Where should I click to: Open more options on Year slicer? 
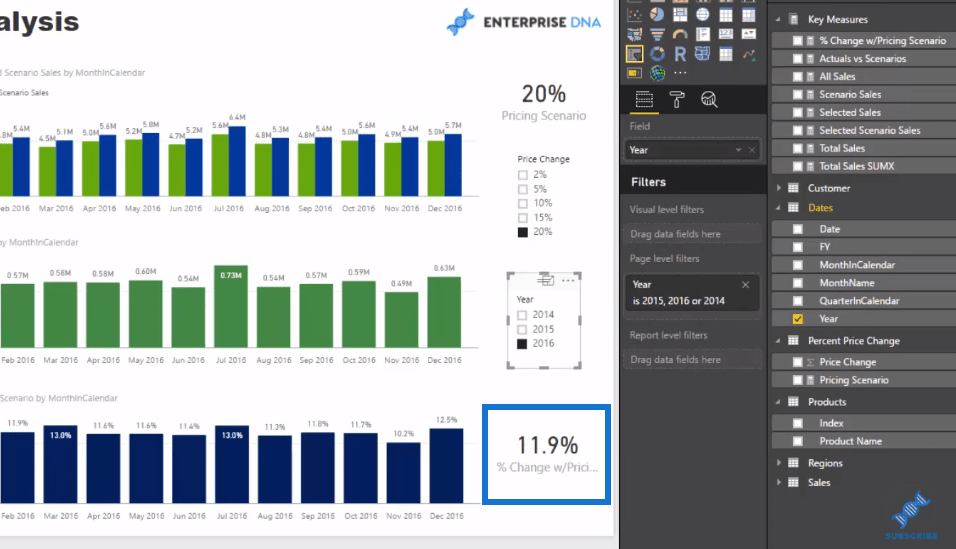(x=568, y=281)
